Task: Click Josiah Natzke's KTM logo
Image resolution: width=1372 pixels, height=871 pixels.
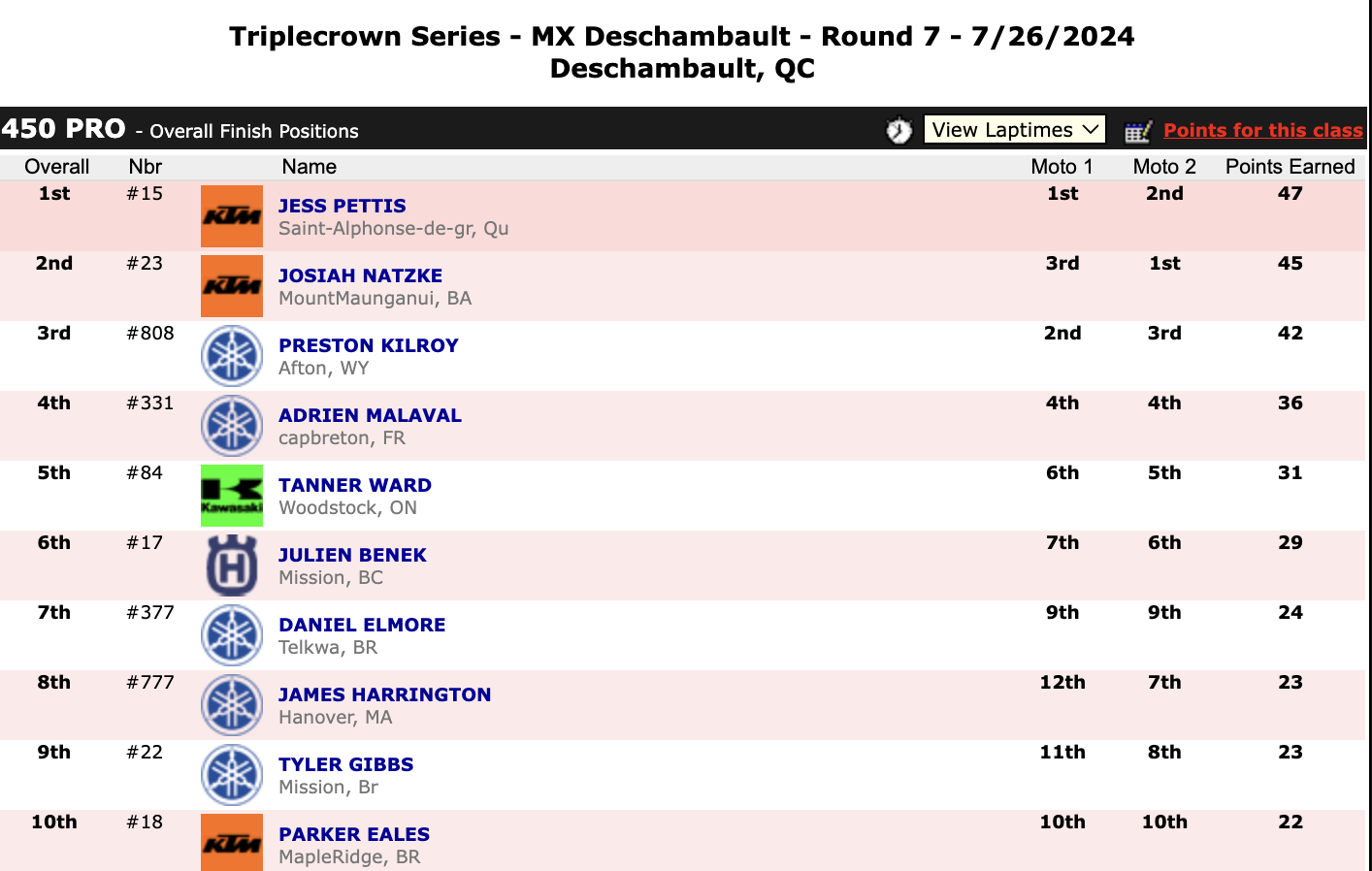Action: point(232,286)
